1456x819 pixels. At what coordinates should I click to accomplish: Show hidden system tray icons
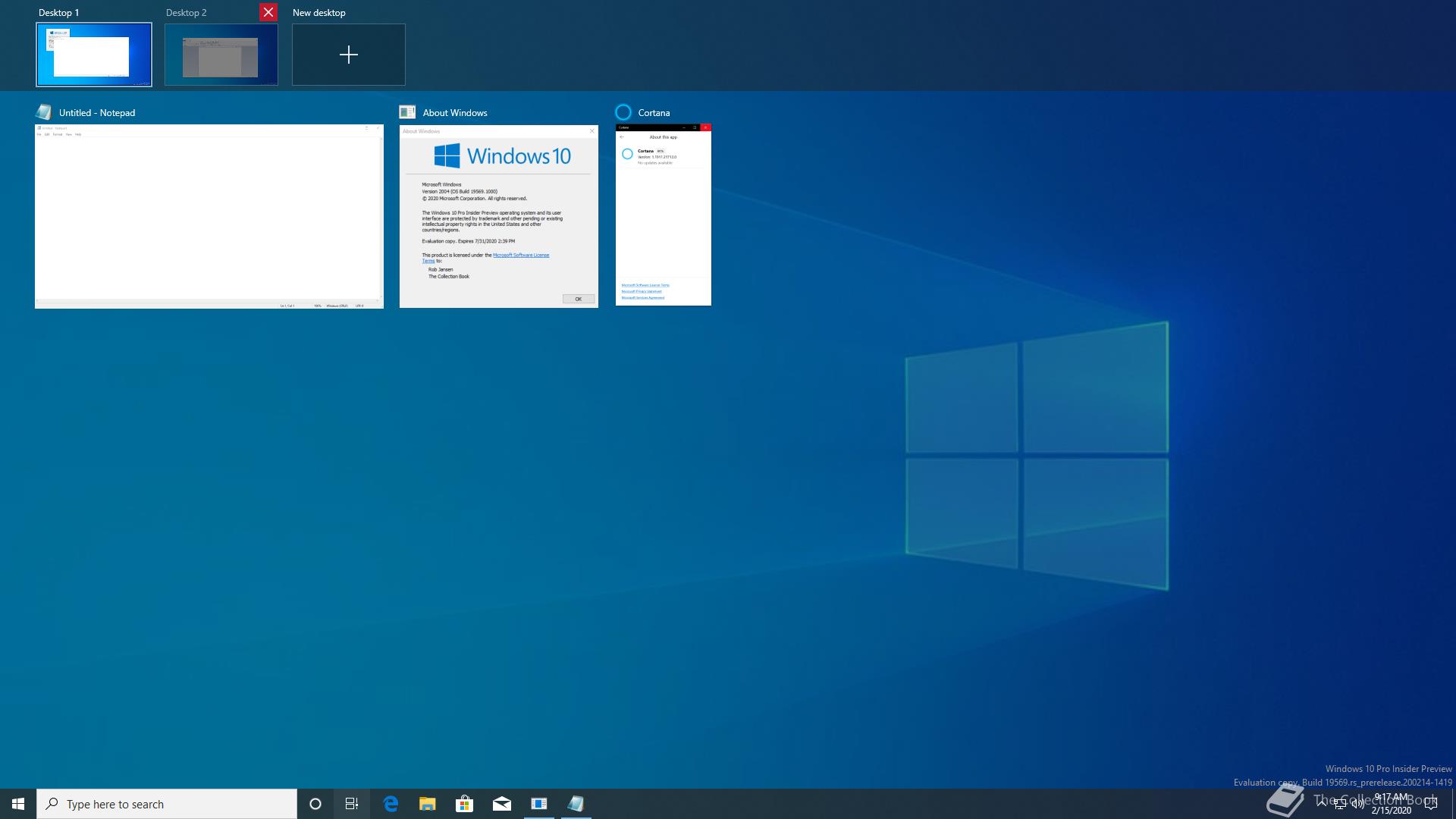tap(1322, 803)
